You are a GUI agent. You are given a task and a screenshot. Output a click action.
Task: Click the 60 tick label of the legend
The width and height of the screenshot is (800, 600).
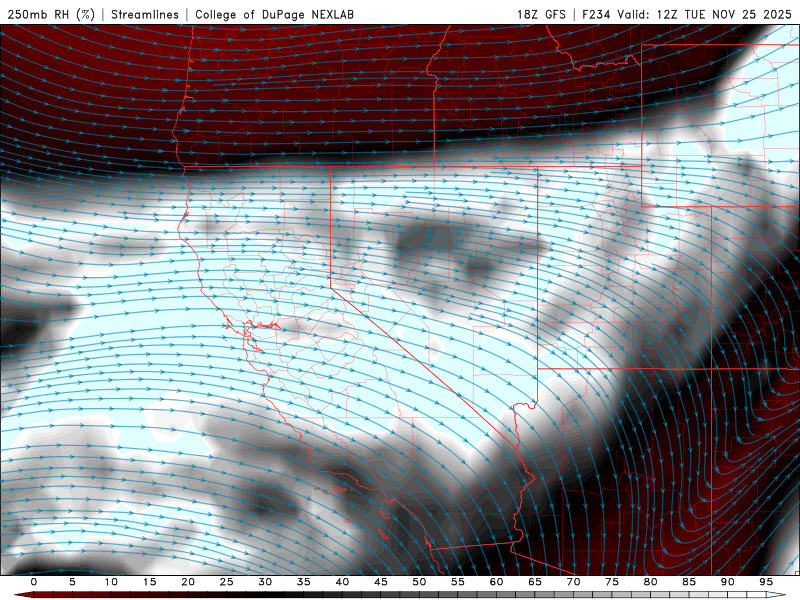tap(496, 582)
